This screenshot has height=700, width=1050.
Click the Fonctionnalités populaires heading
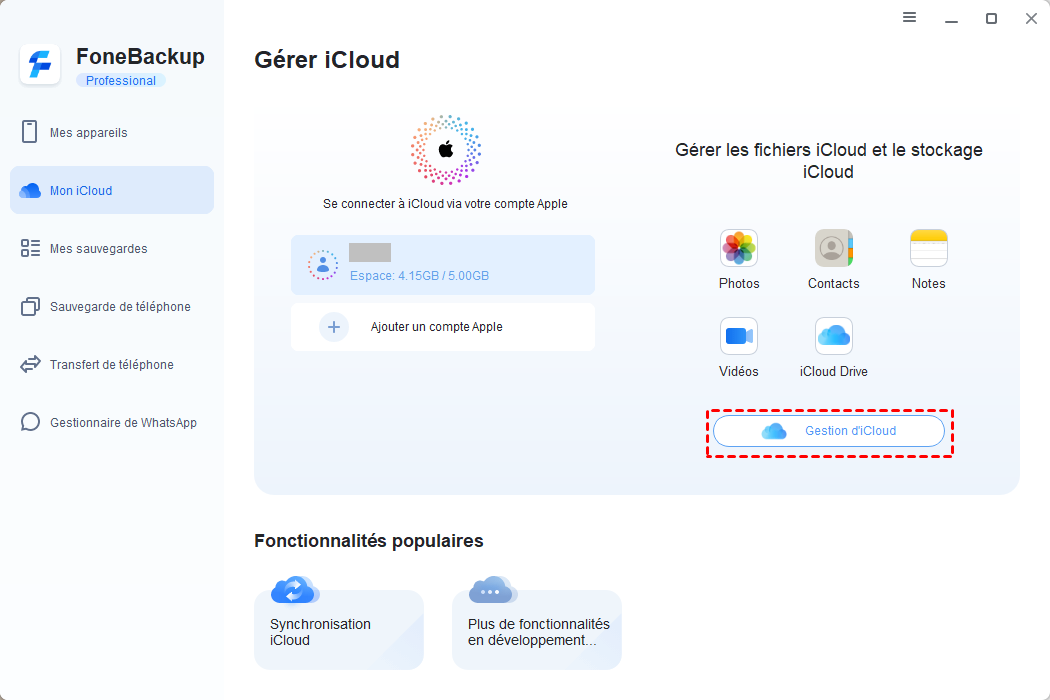[x=369, y=541]
